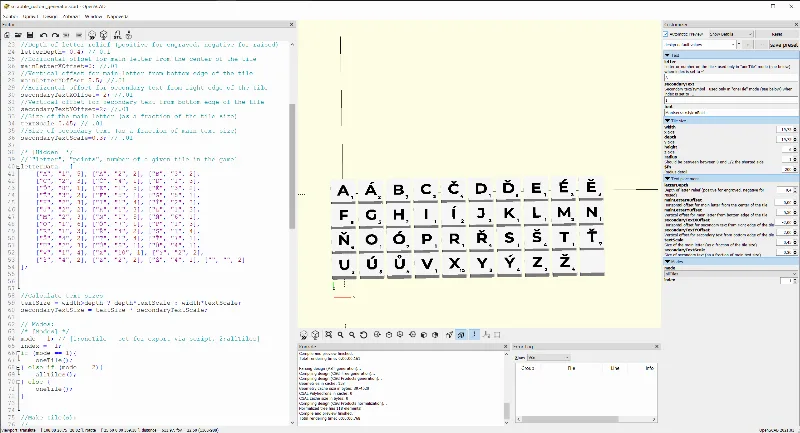Zoom in using the viewport toolbar
800x433 pixels.
coord(340,335)
